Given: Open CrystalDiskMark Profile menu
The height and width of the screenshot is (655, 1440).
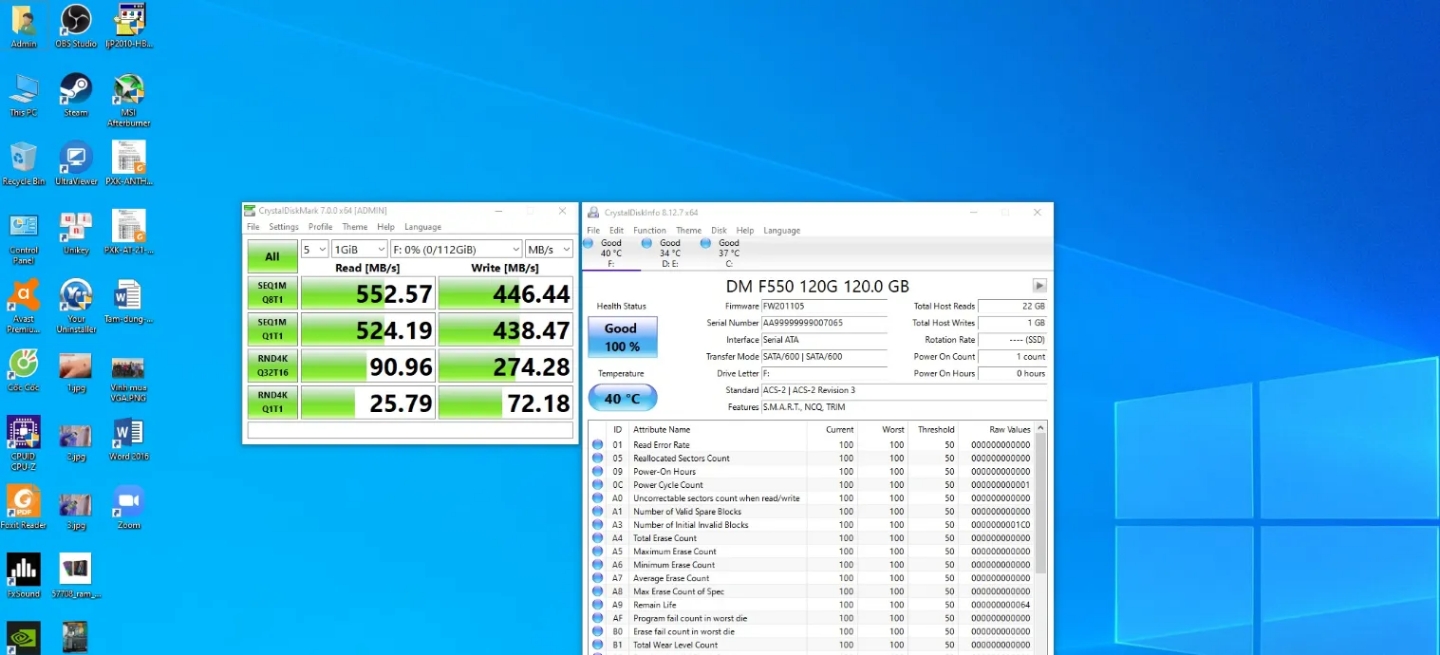Looking at the screenshot, I should point(320,227).
